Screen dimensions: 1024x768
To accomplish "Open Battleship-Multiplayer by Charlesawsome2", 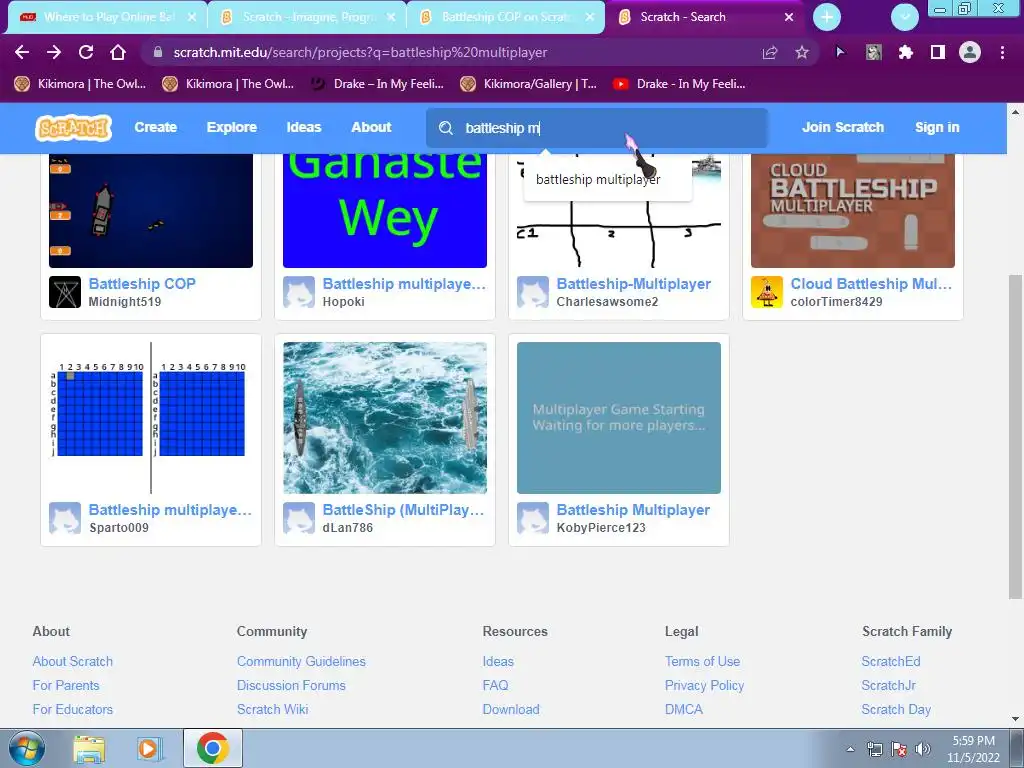I will [633, 283].
